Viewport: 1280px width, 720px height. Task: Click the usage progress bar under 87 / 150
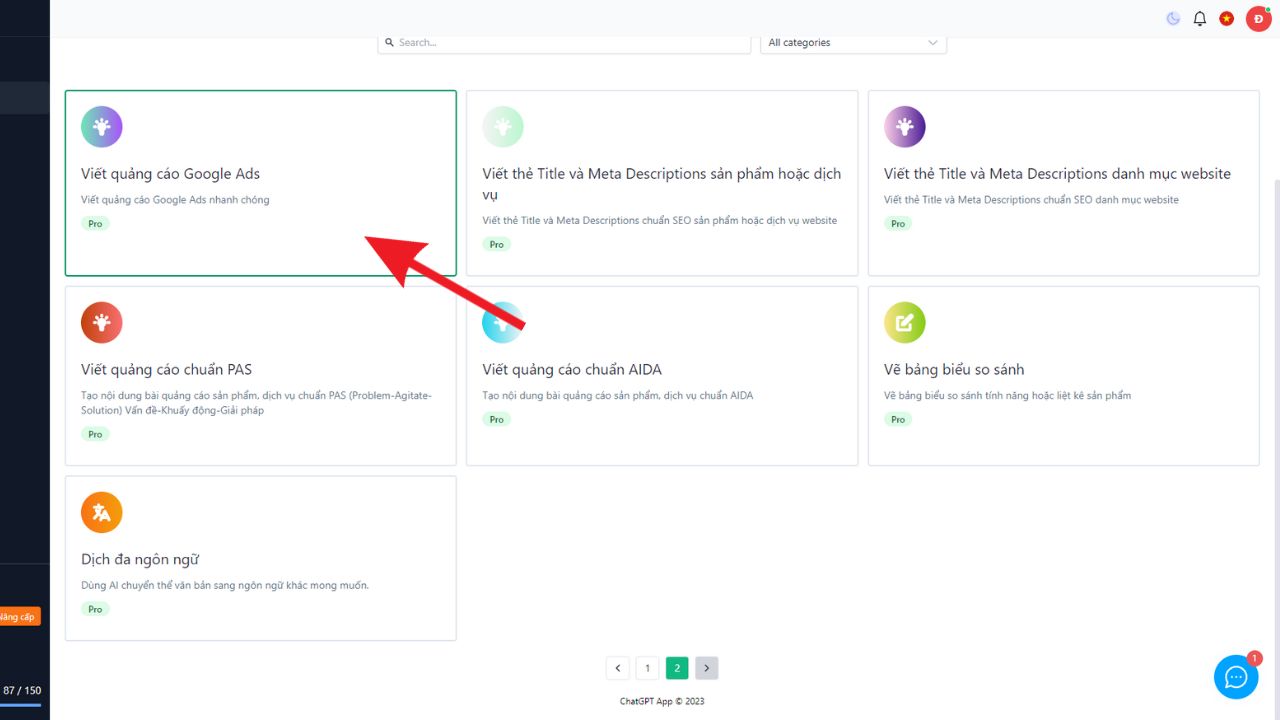point(21,705)
